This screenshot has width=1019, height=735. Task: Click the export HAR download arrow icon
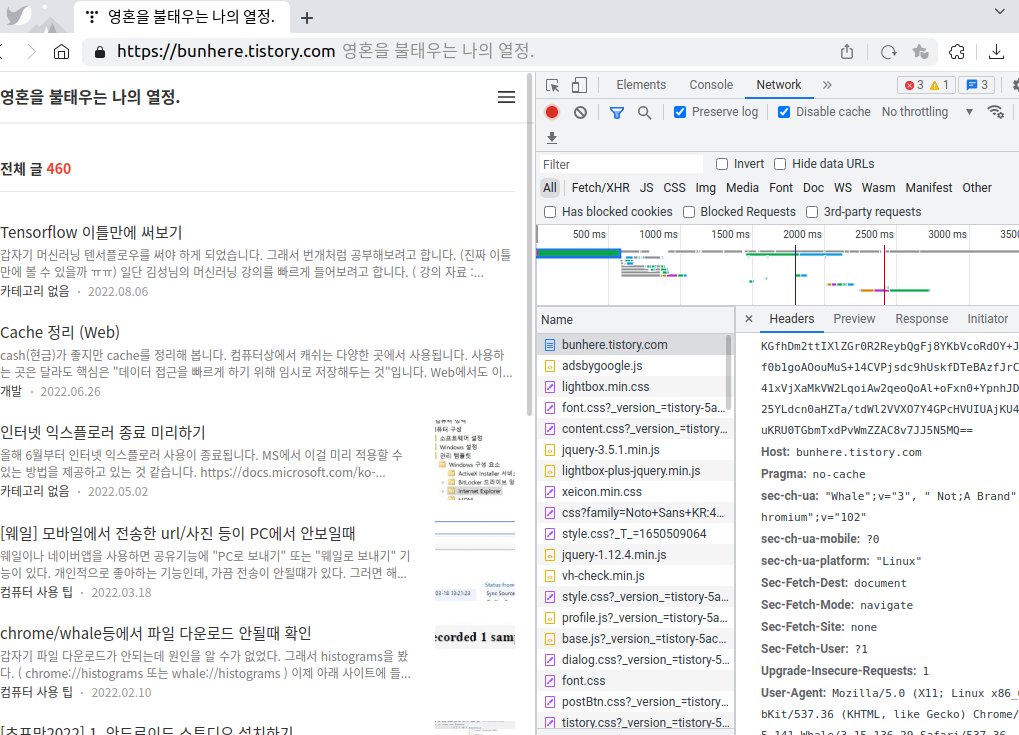[x=552, y=138]
